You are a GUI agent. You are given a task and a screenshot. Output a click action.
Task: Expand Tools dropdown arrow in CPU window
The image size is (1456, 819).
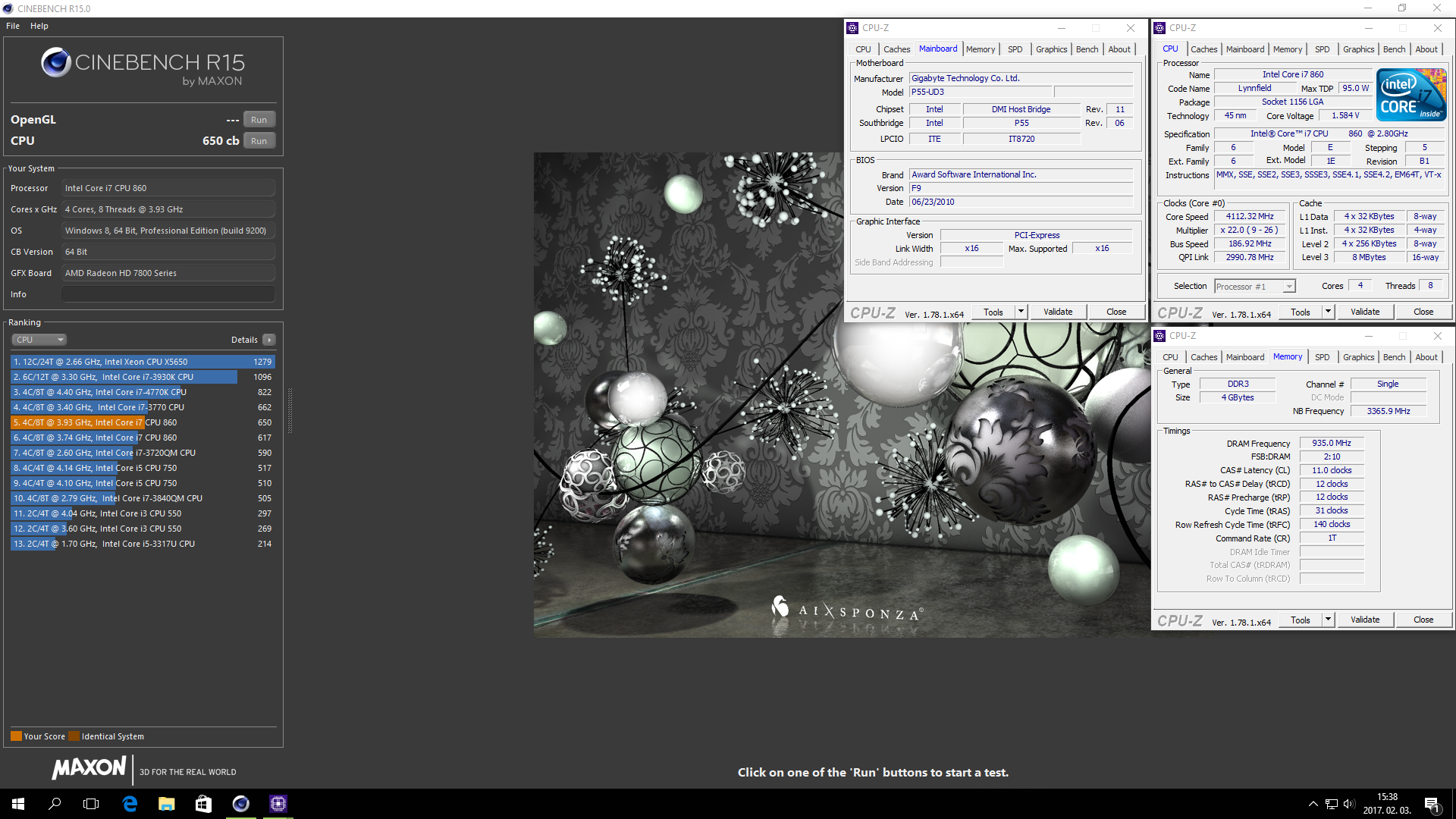coord(1328,312)
